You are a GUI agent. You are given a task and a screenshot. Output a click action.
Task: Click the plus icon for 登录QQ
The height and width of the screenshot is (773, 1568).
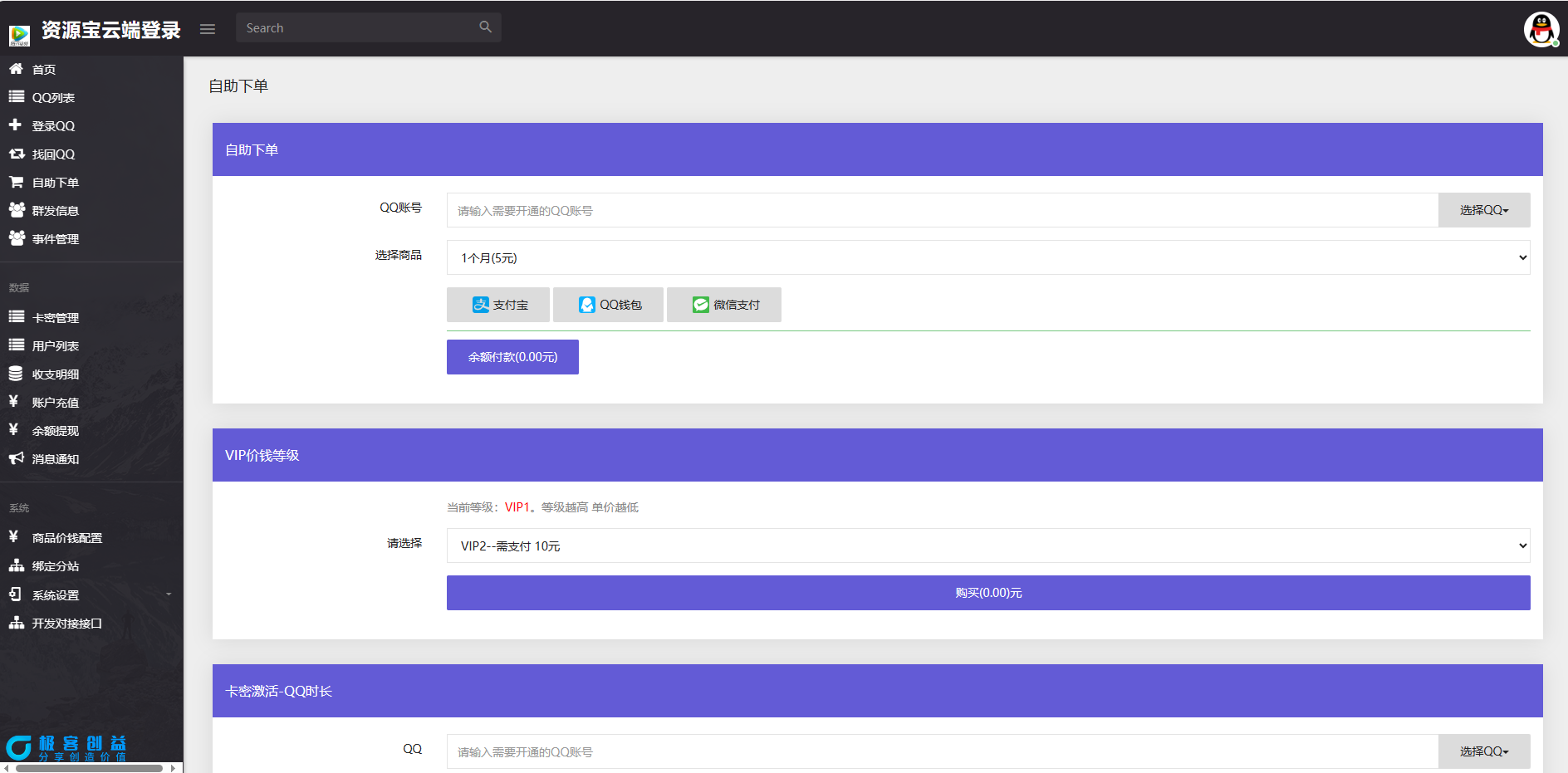[15, 125]
